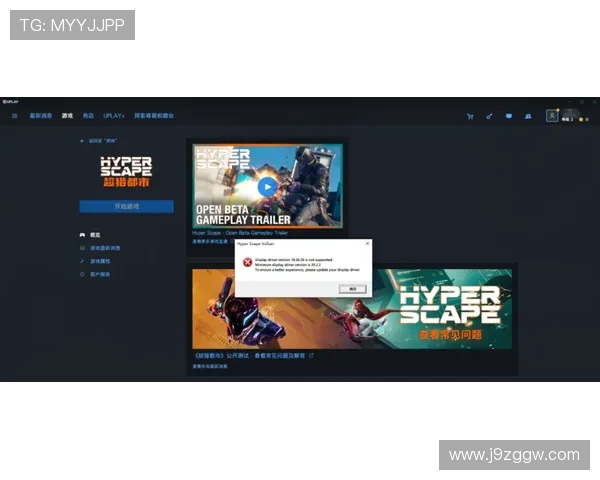
Task: Open 游戏最新消息 in the sidebar
Action: tap(105, 248)
